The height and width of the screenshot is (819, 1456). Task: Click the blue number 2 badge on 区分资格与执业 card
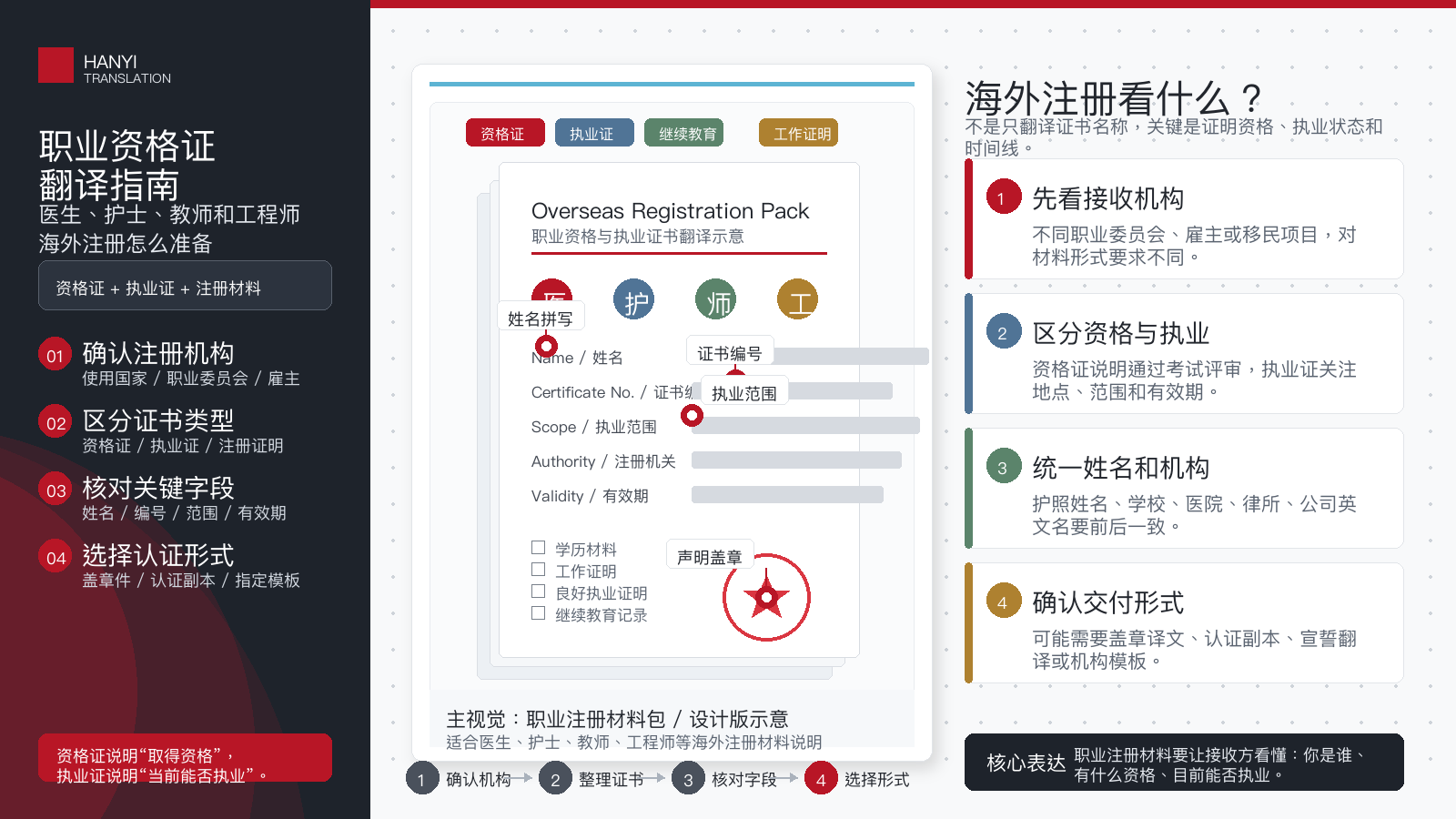pos(1003,332)
